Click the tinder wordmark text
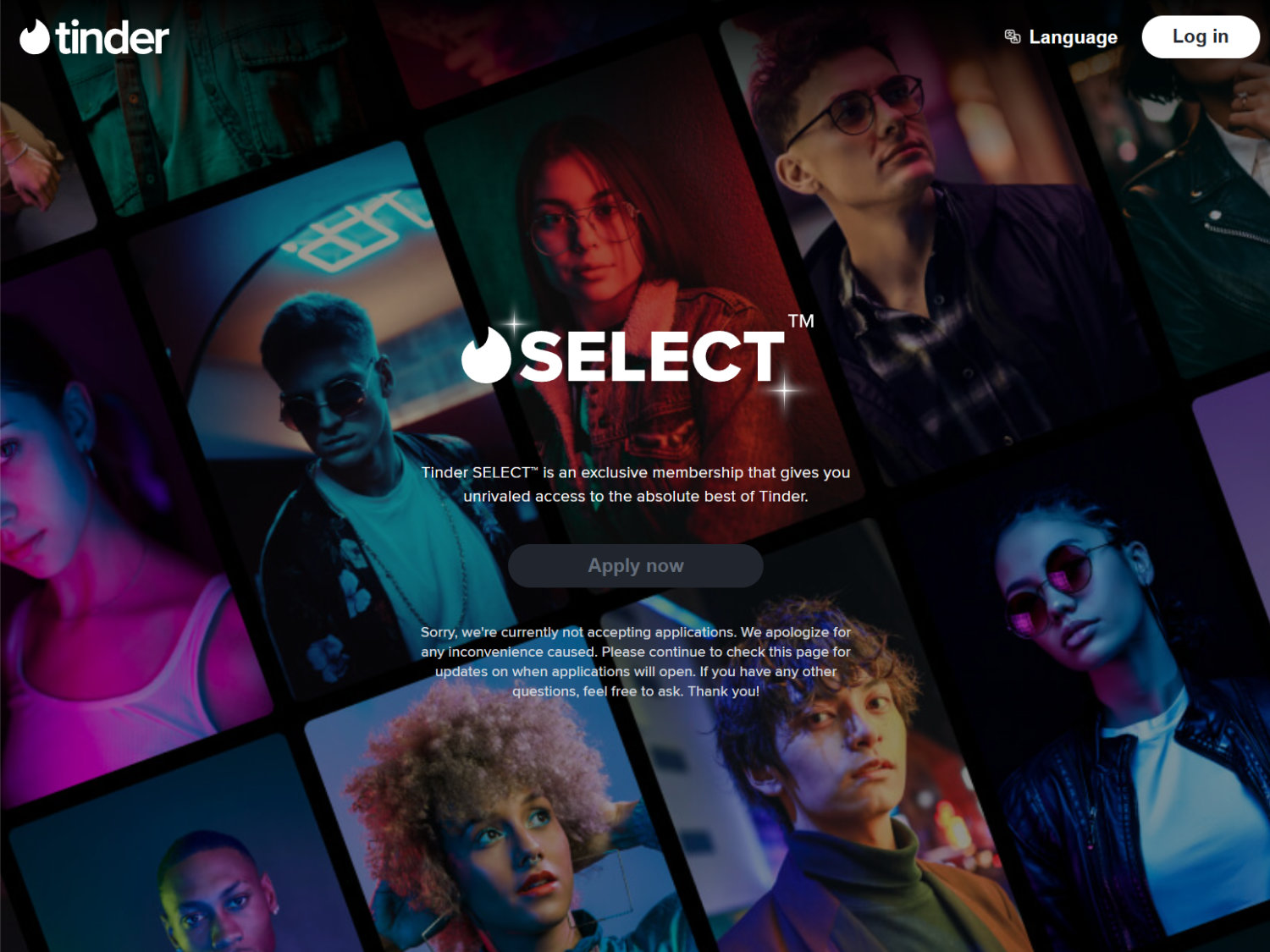Image resolution: width=1270 pixels, height=952 pixels. [113, 38]
